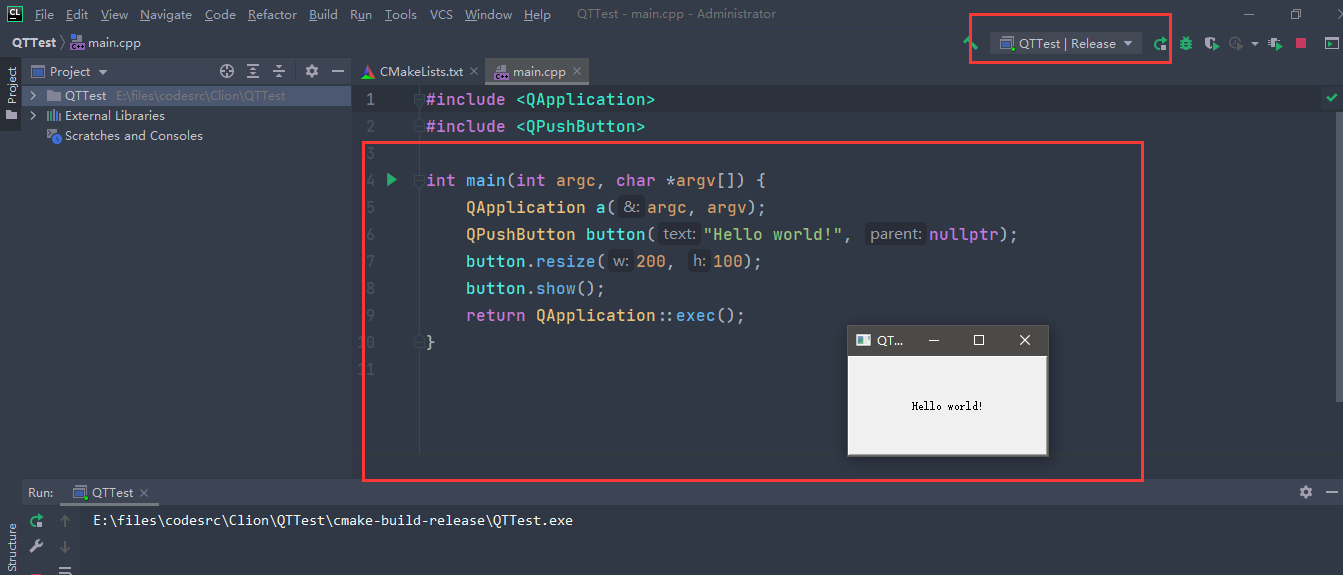Image resolution: width=1343 pixels, height=575 pixels.
Task: Click the Build hammer icon
Action: click(970, 43)
